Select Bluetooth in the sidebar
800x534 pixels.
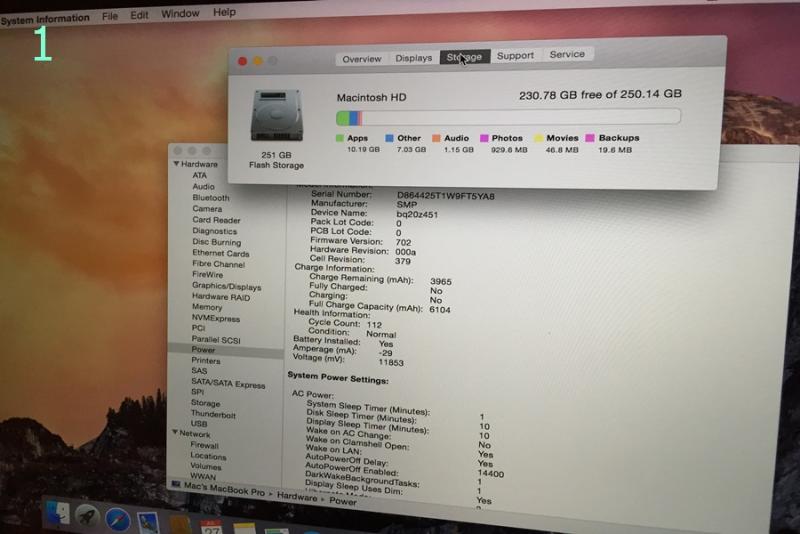(211, 197)
